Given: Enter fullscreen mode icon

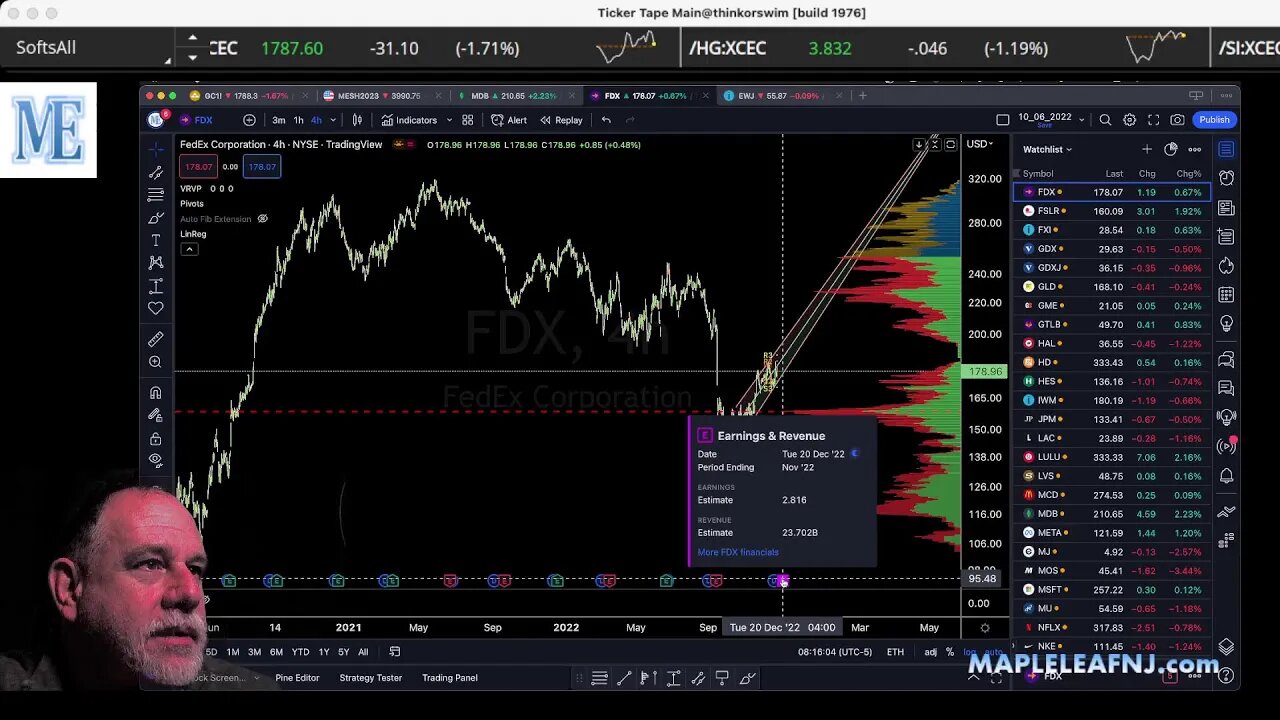Looking at the screenshot, I should tap(1153, 120).
